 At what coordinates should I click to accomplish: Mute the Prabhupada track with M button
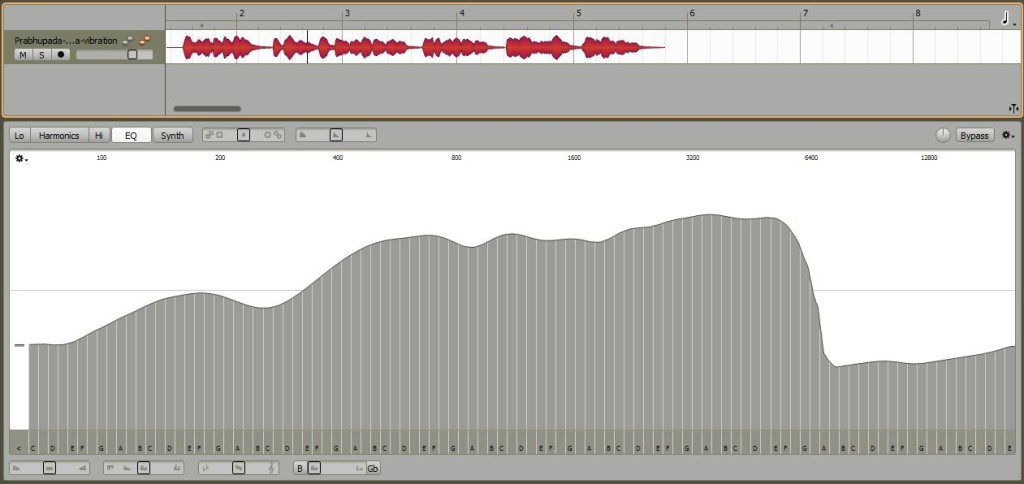[23, 55]
